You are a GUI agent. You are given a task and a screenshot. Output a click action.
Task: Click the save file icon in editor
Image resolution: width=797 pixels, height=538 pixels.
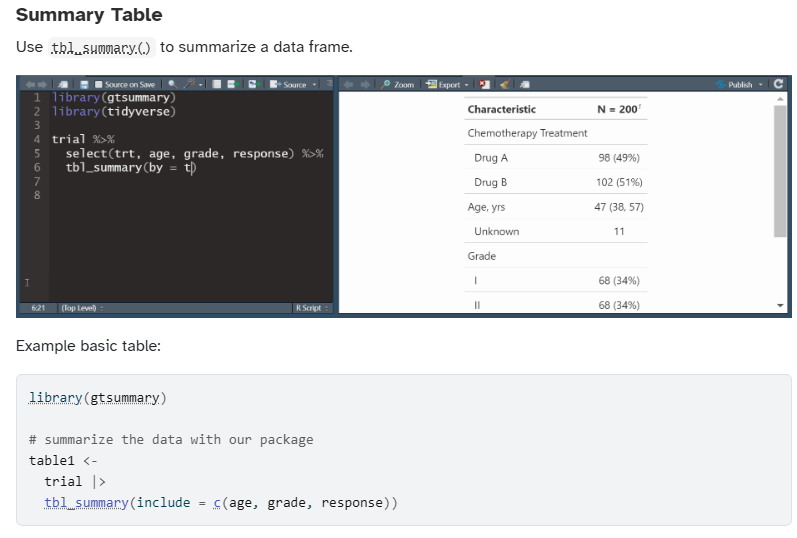coord(85,85)
